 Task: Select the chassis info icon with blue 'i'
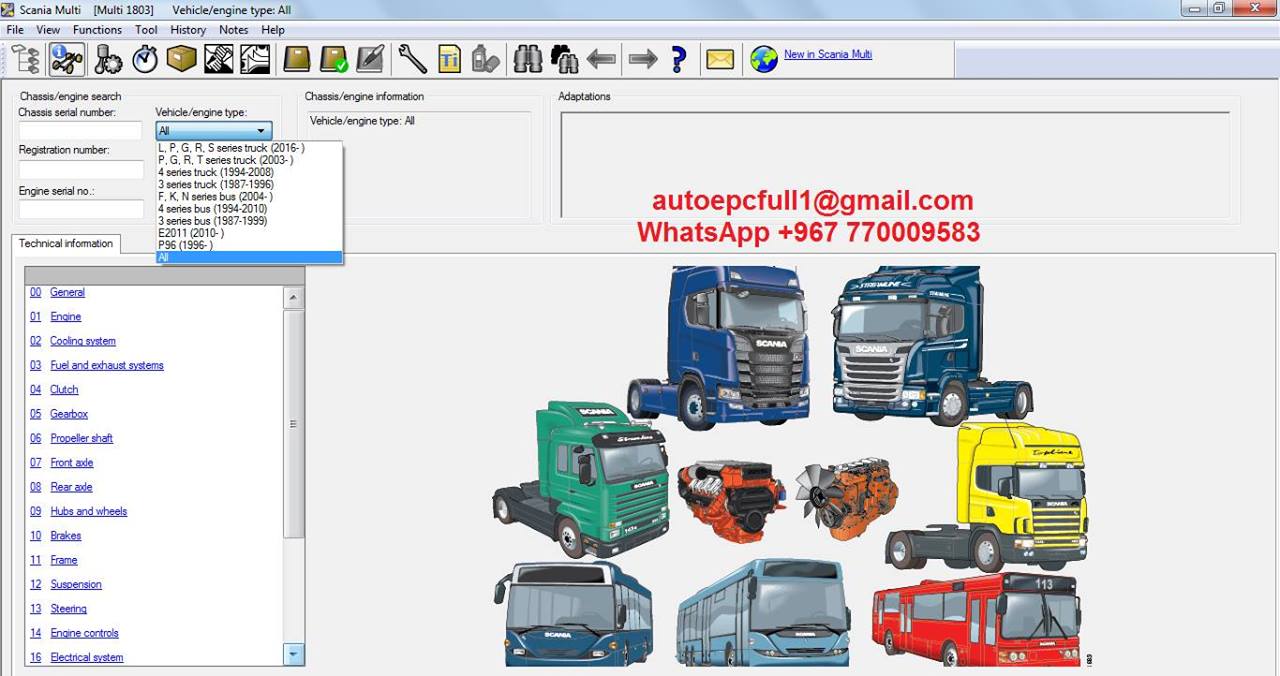pyautogui.click(x=67, y=59)
